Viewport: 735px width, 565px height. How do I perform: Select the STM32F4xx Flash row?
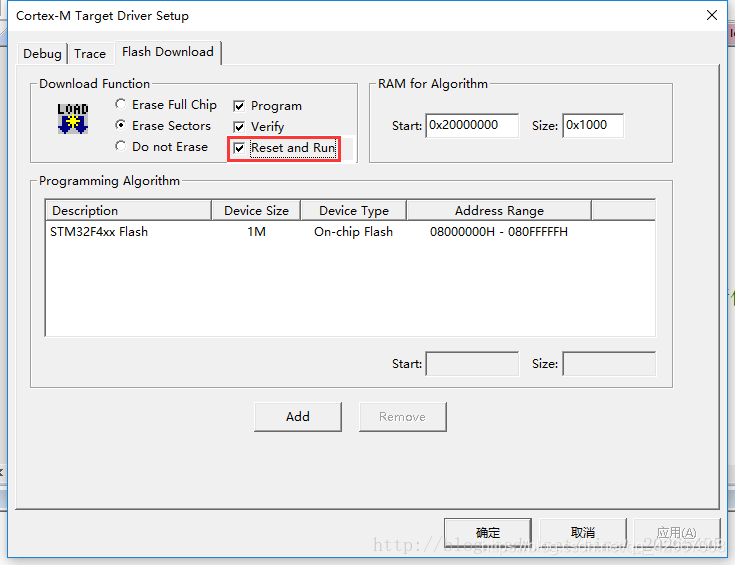coord(350,232)
